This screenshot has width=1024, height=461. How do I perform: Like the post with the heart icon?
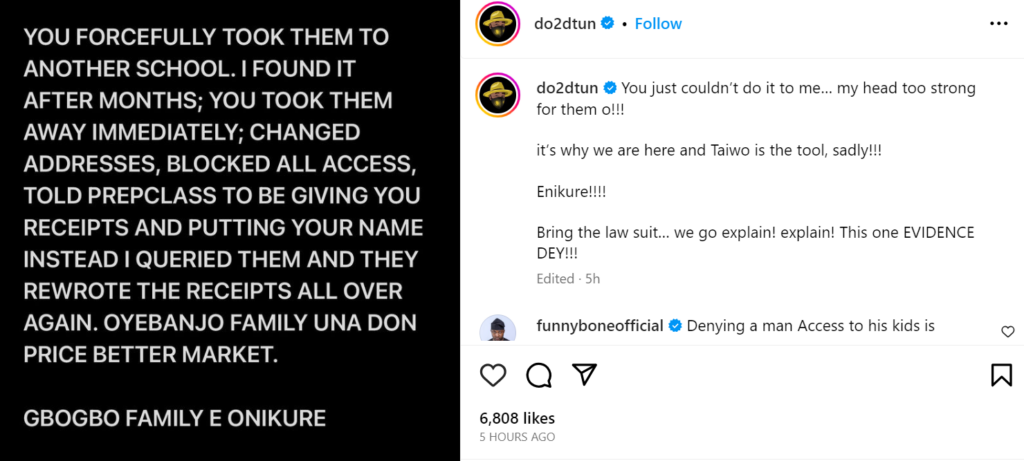coord(493,375)
